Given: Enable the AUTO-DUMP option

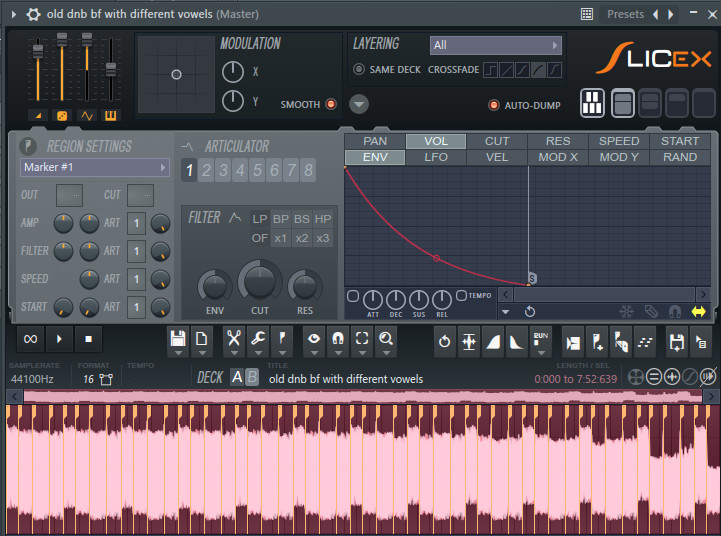Looking at the screenshot, I should coord(493,105).
